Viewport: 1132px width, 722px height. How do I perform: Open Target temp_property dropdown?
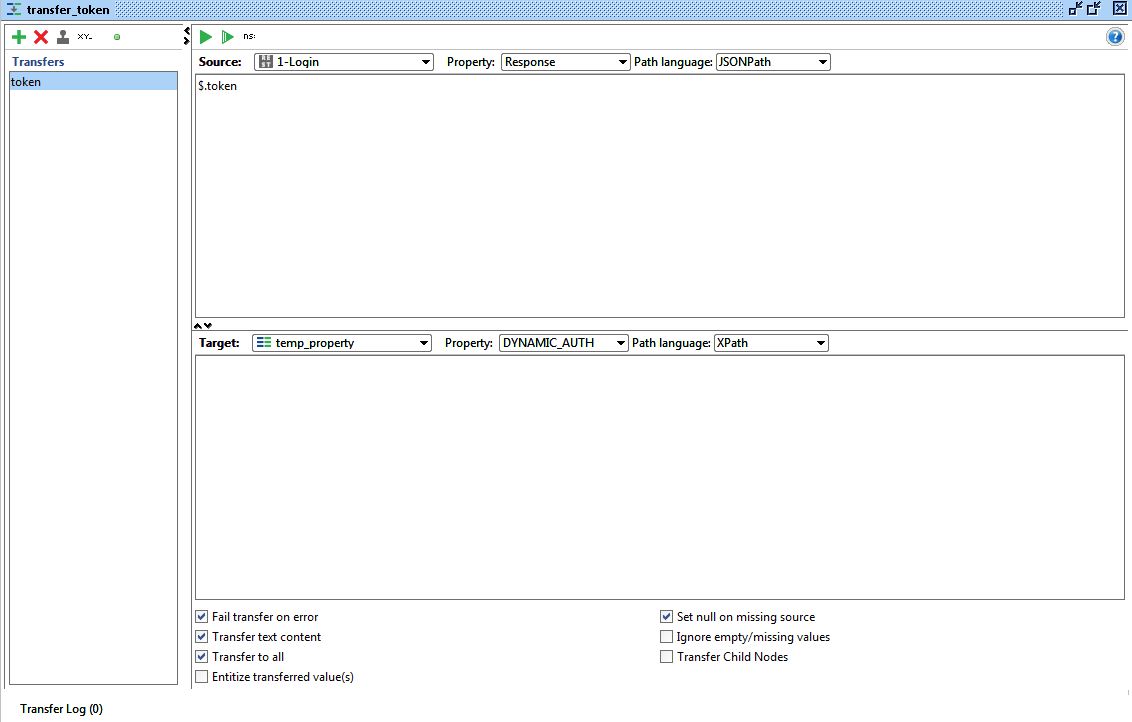(341, 343)
